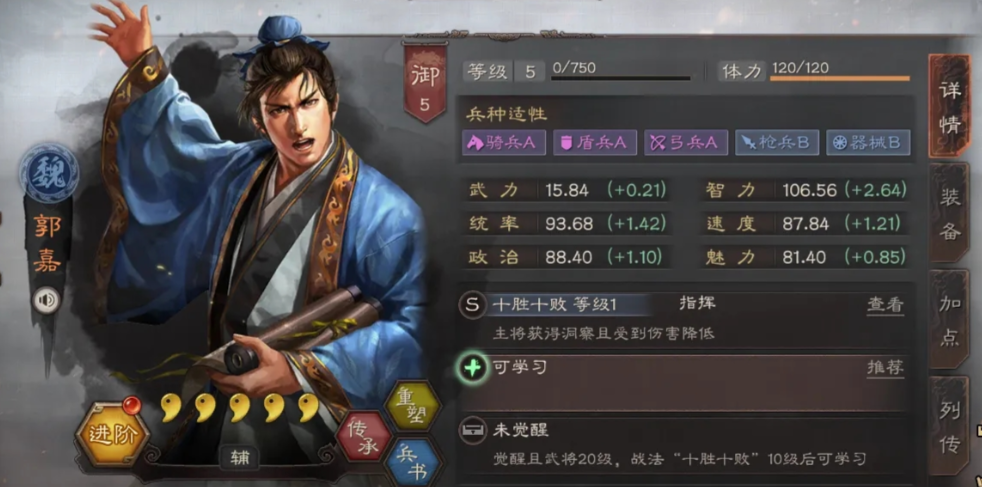Select the 器械B siege aptitude tag
982x487 pixels.
tap(868, 143)
